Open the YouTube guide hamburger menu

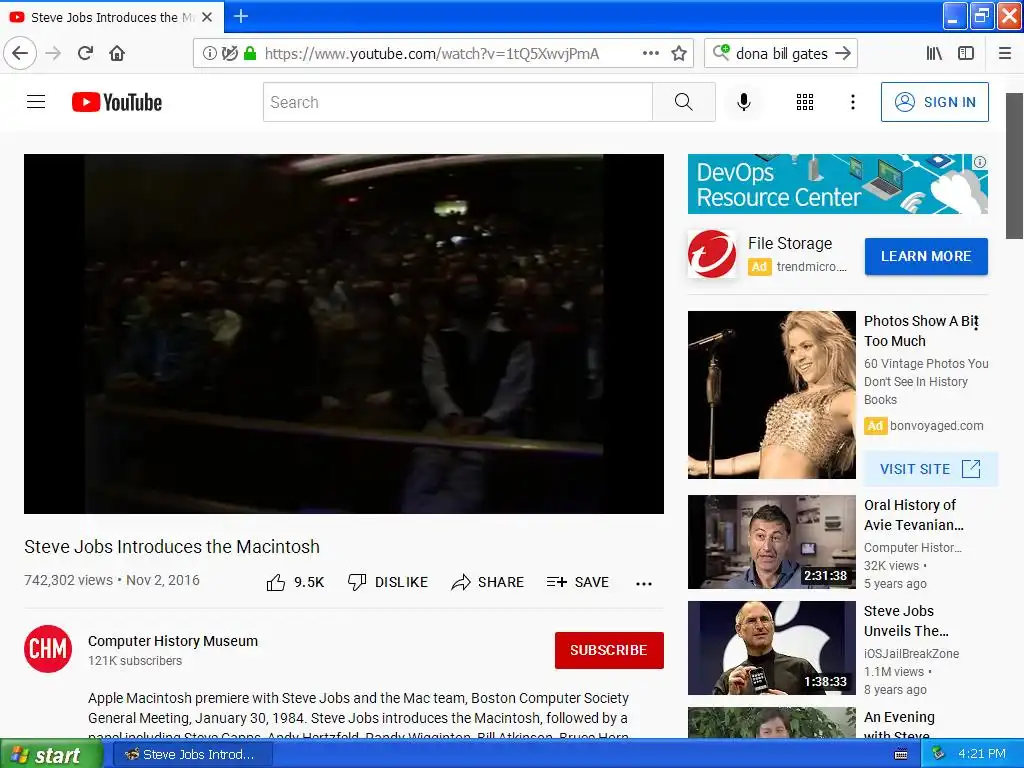(36, 102)
